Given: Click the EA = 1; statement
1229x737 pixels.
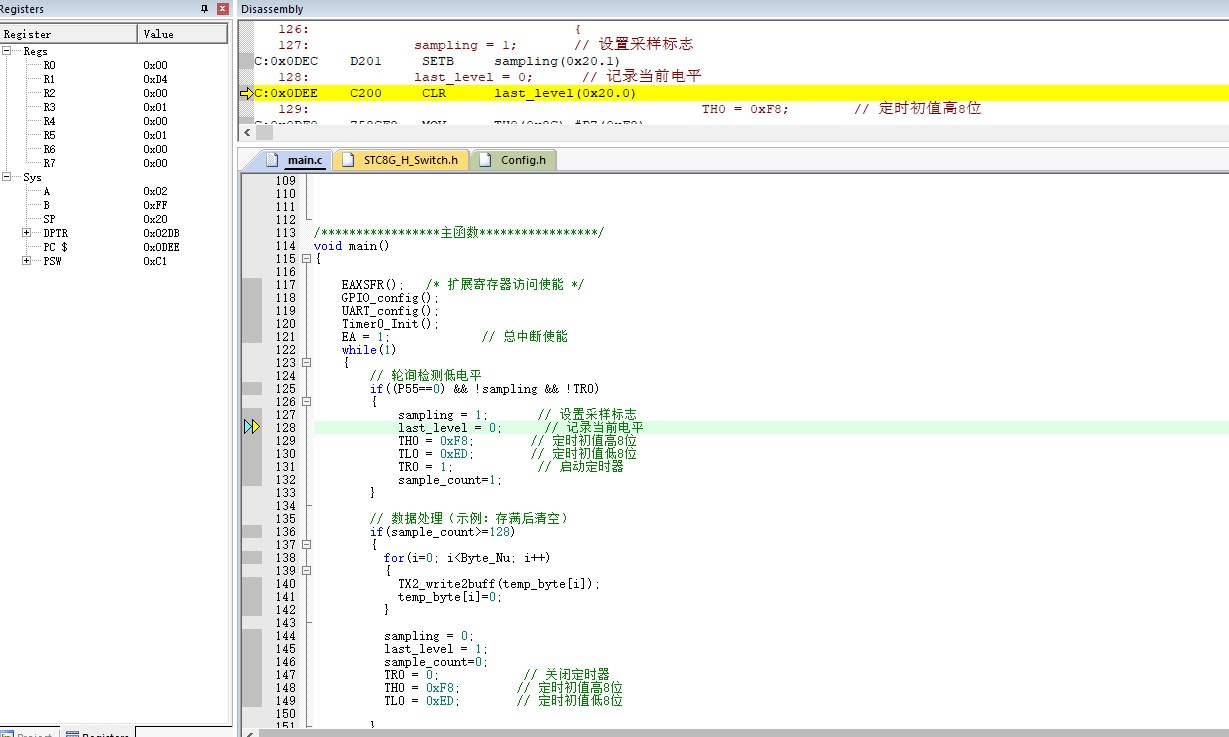Looking at the screenshot, I should click(365, 337).
